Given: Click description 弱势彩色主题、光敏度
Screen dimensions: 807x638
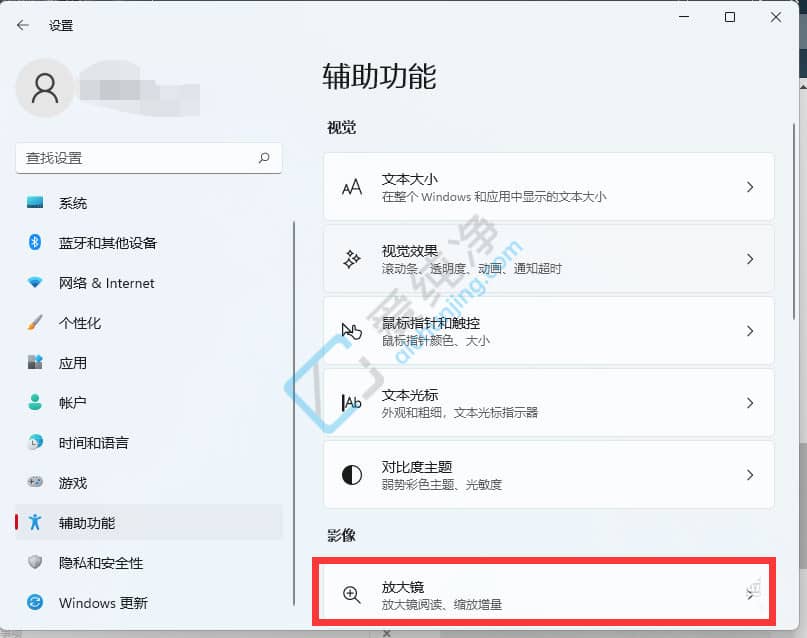Looking at the screenshot, I should [442, 485].
